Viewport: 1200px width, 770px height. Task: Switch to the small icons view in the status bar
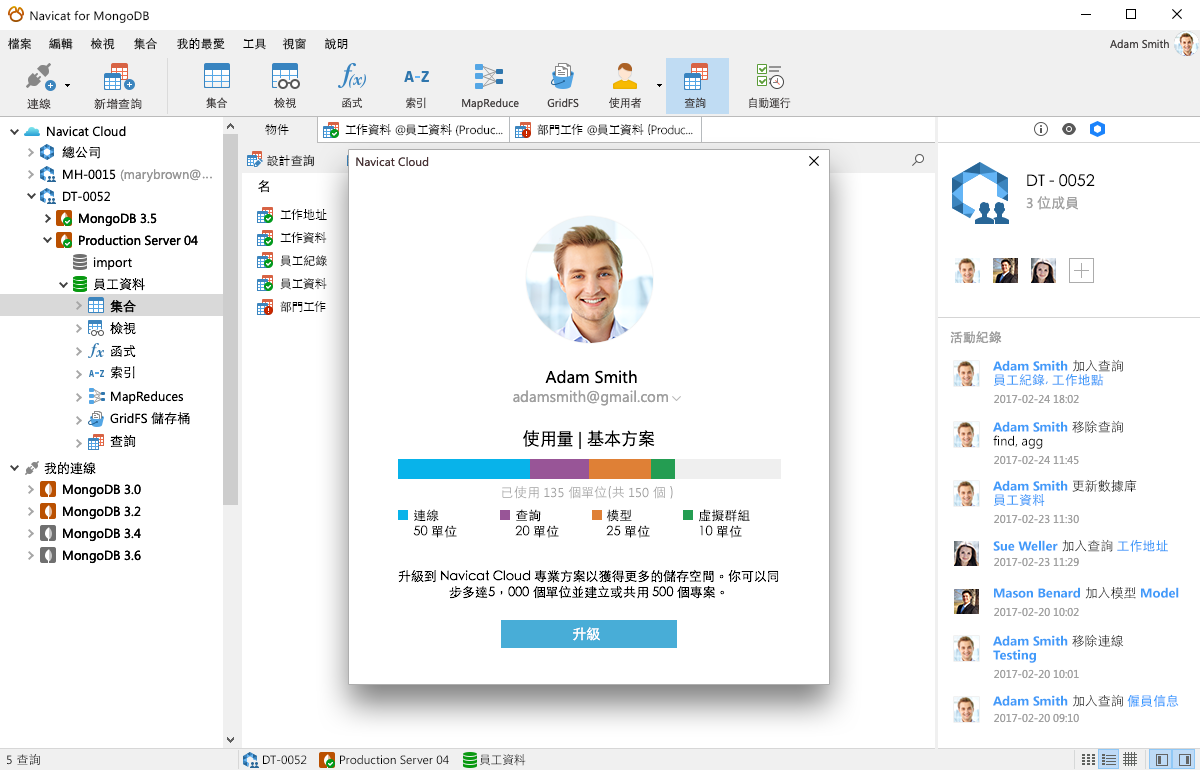pos(1089,760)
